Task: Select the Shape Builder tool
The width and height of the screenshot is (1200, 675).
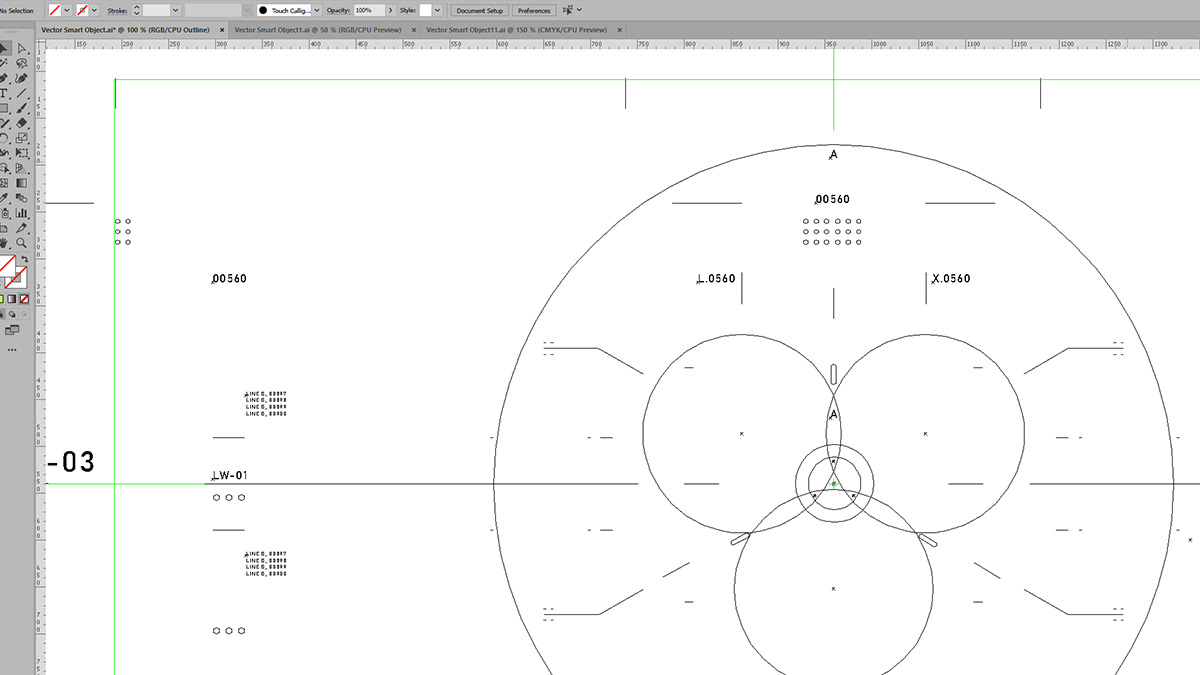Action: point(5,168)
